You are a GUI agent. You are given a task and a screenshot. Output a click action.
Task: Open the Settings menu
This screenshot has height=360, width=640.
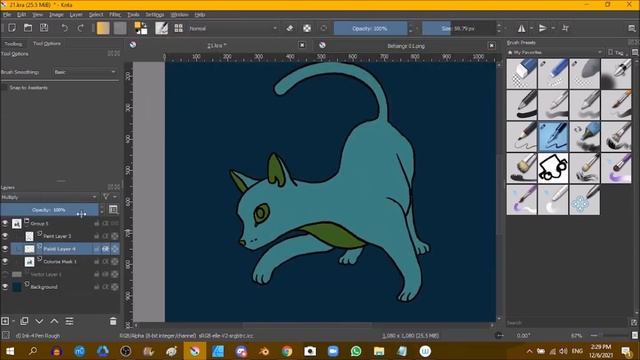tap(155, 14)
